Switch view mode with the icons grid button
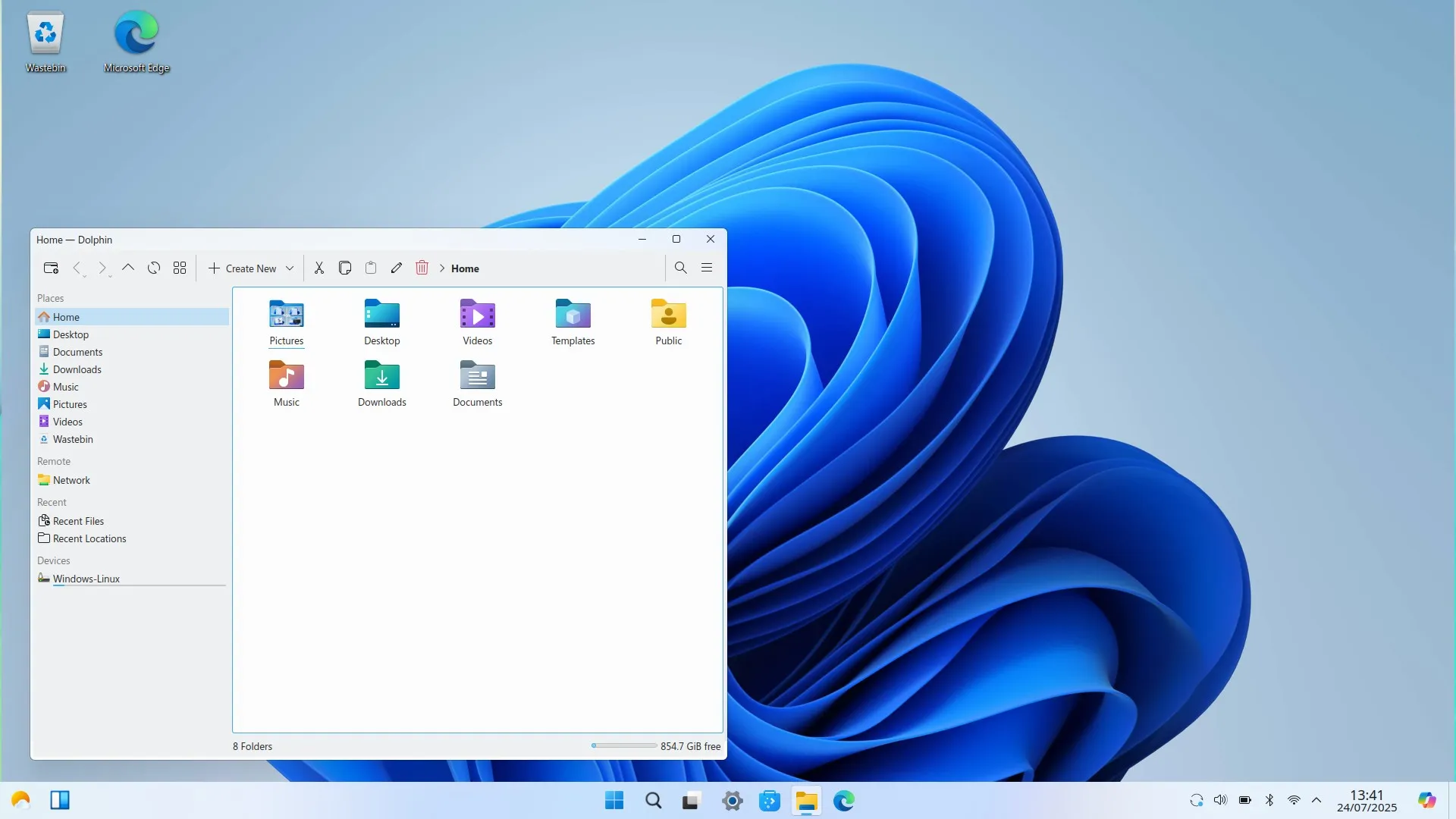 point(180,268)
